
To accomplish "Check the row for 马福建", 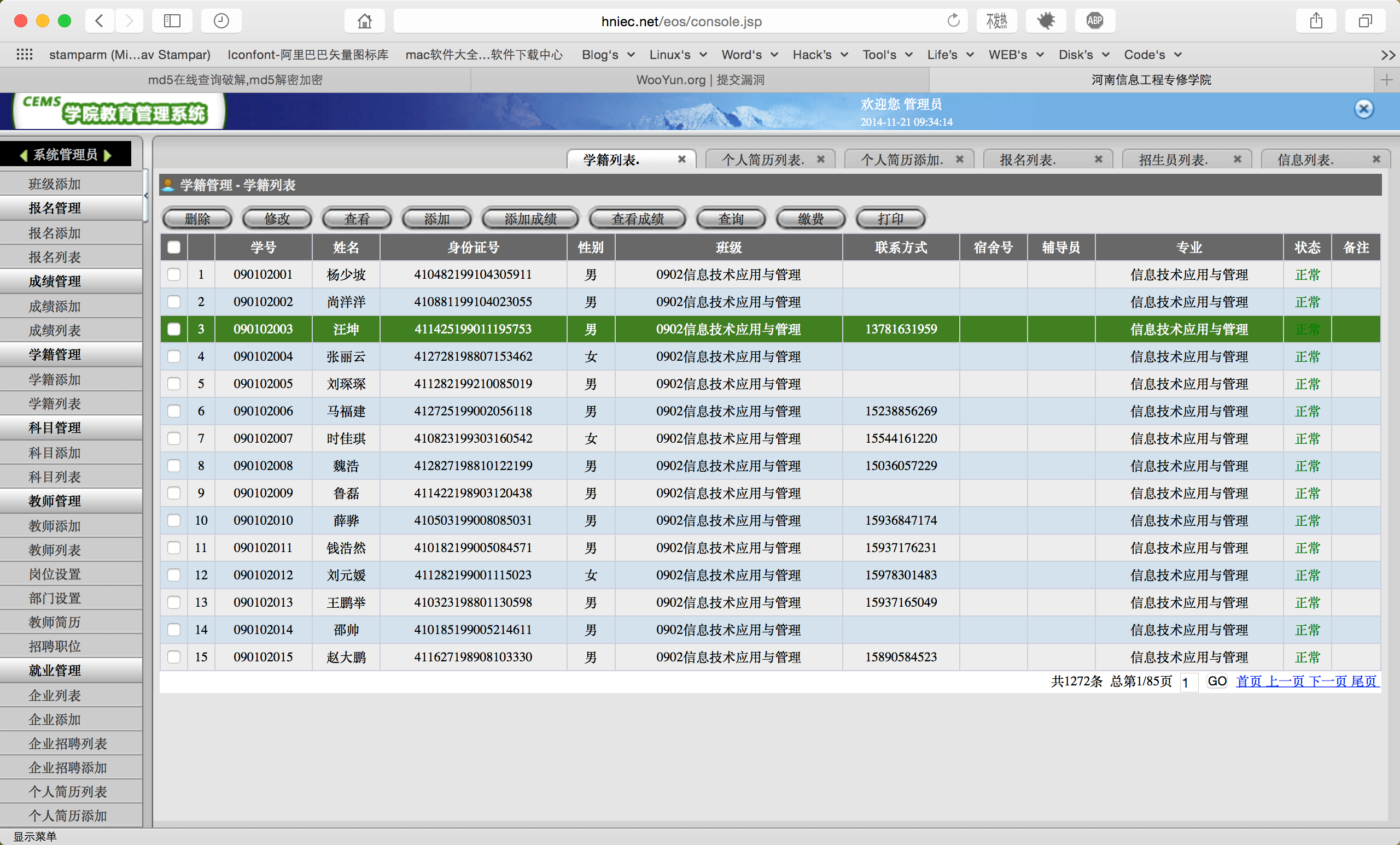I will point(174,410).
